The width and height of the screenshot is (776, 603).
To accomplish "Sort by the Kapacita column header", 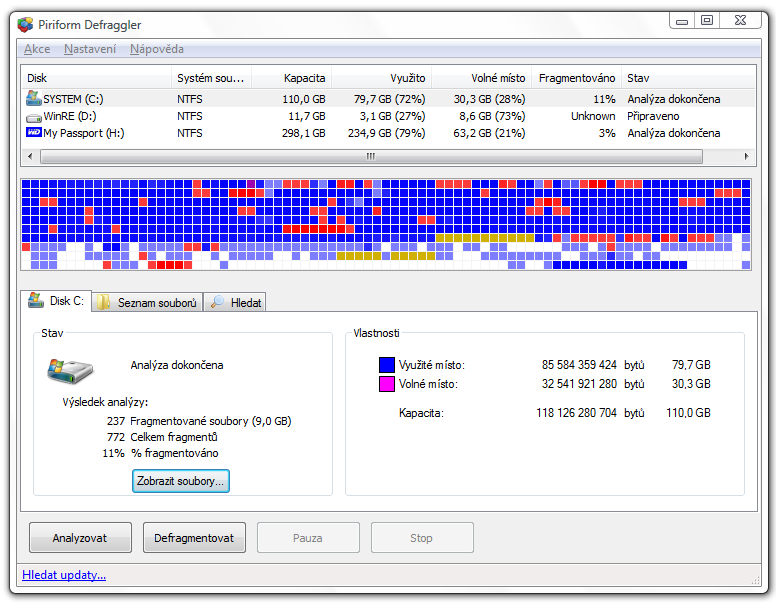I will (x=291, y=78).
